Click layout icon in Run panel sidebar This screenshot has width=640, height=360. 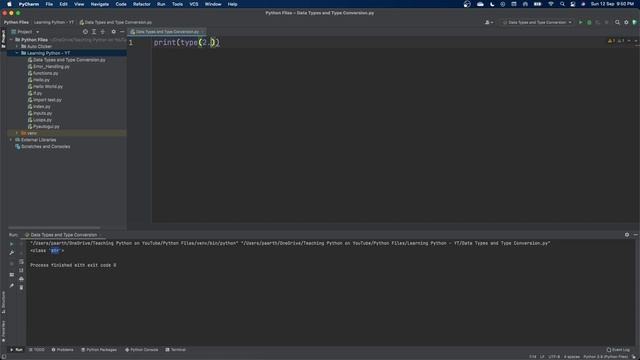[x=11, y=275]
